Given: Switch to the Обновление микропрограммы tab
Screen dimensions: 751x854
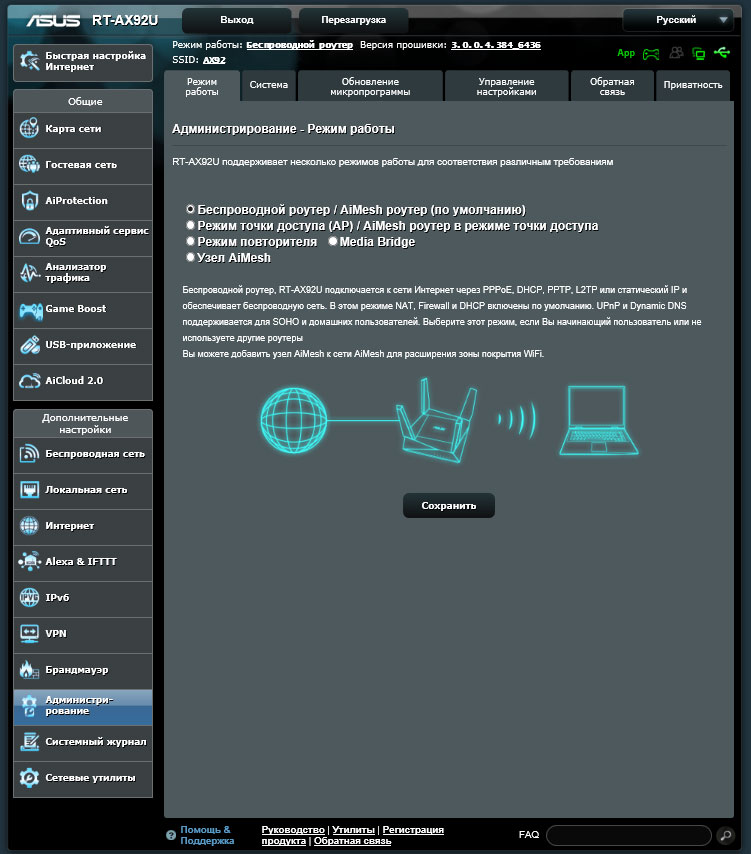Looking at the screenshot, I should [370, 86].
